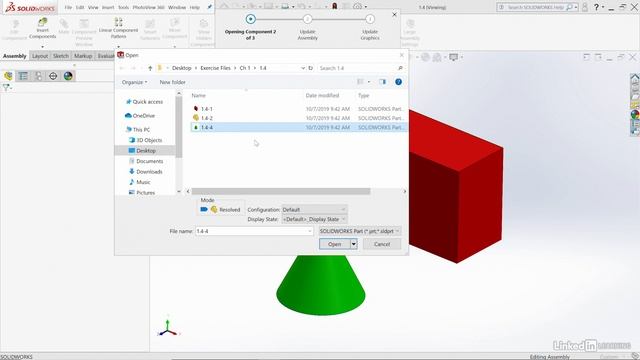Switch to the Layout tab

[x=40, y=56]
